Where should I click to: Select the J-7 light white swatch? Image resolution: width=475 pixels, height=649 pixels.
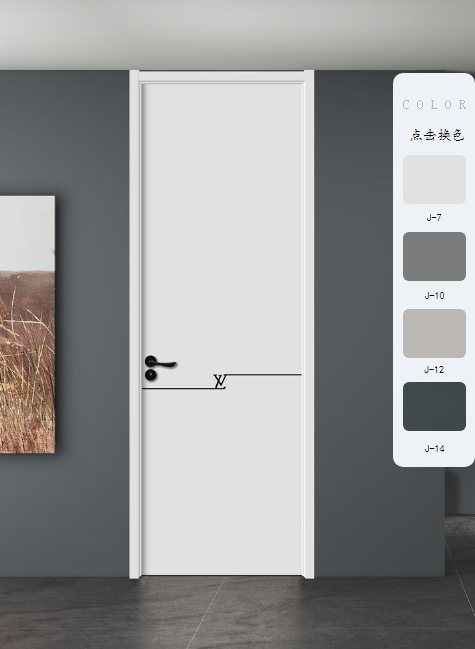[x=434, y=179]
